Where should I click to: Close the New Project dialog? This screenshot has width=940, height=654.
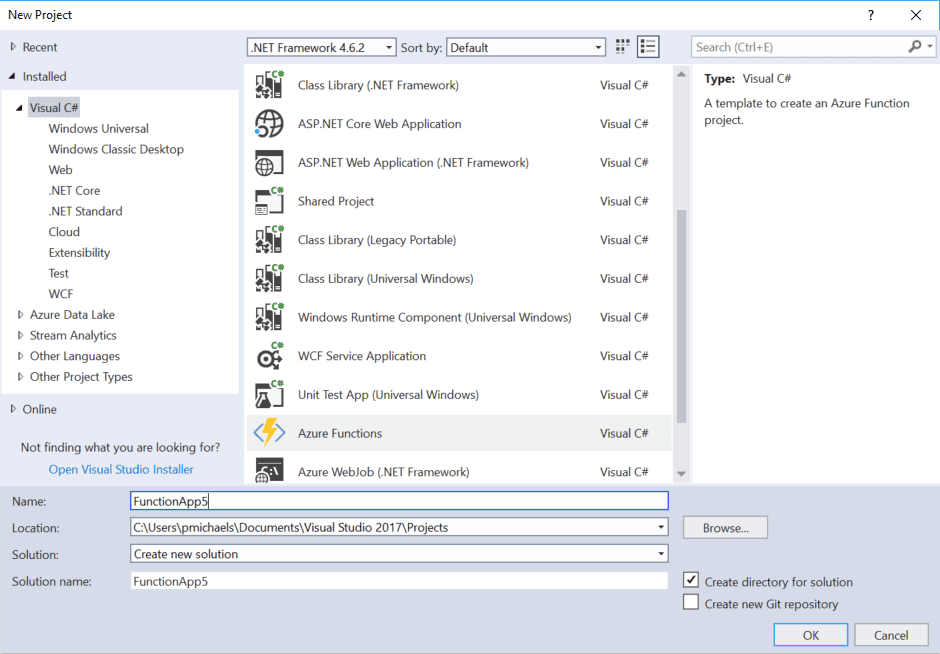tap(916, 15)
